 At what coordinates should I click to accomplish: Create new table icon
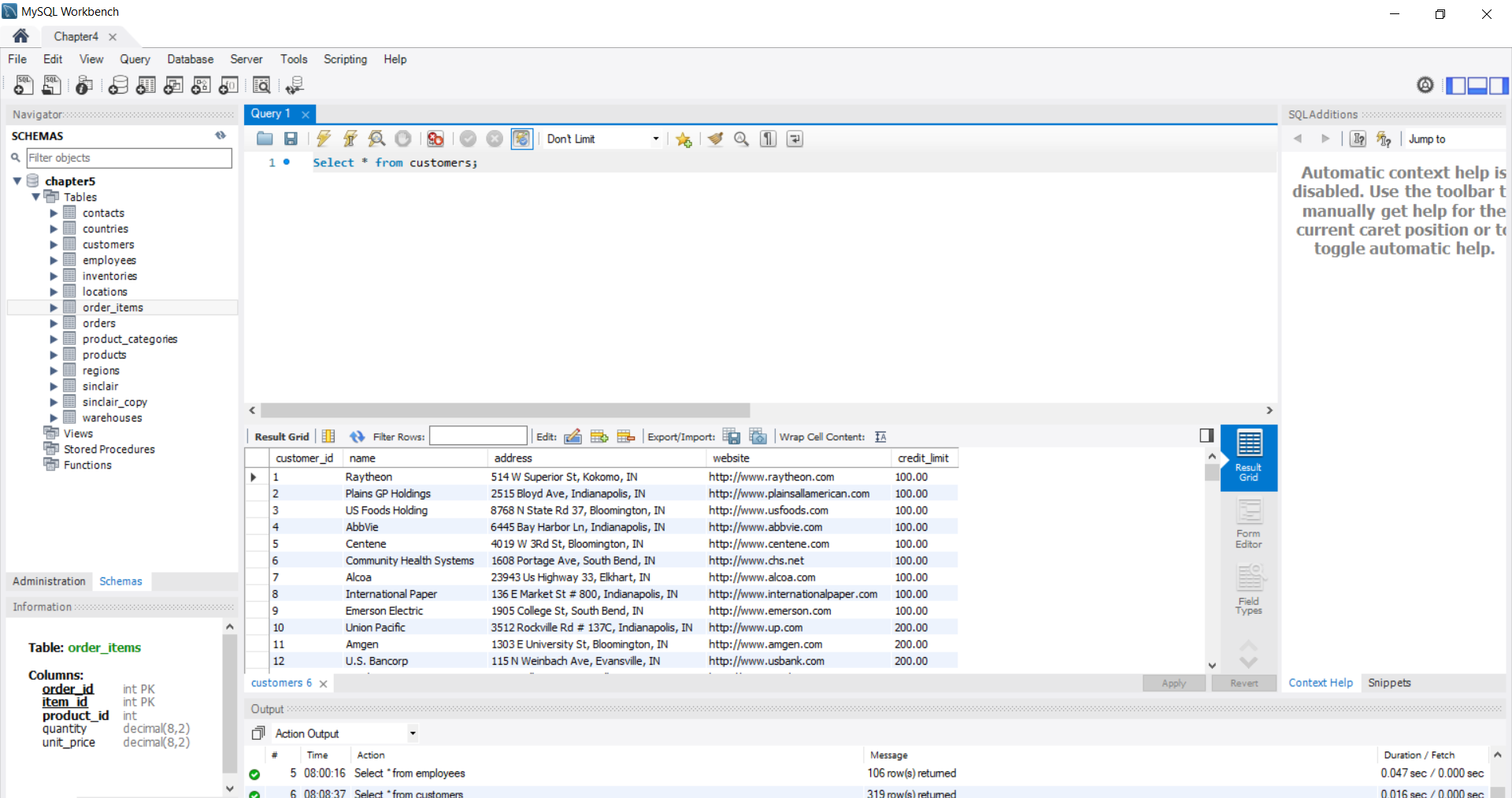point(146,85)
